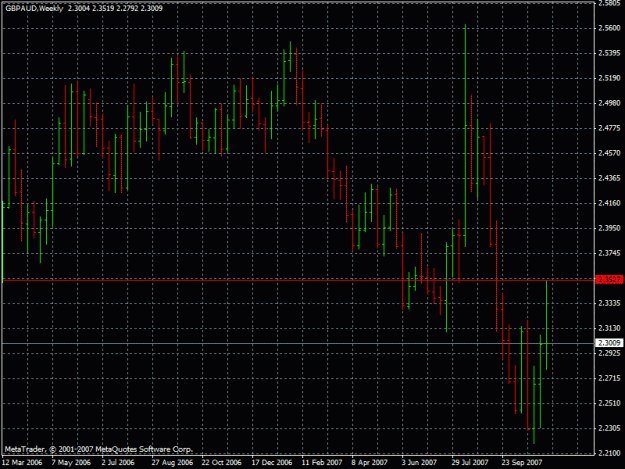Click the 2 Jul 2006 date label
Screen dimensions: 625x469
(118, 463)
